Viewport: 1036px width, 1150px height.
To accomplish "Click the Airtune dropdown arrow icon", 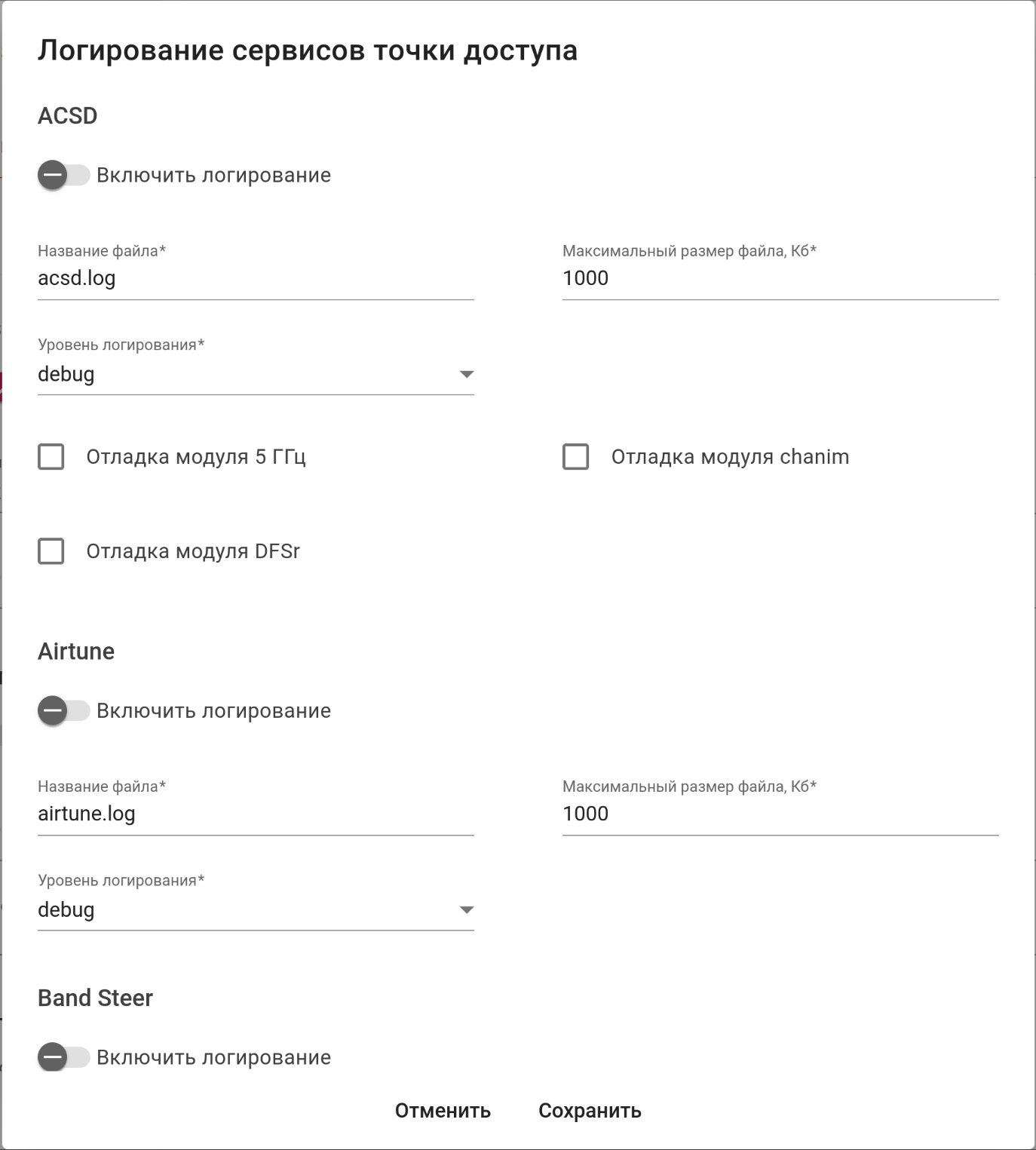I will point(467,910).
